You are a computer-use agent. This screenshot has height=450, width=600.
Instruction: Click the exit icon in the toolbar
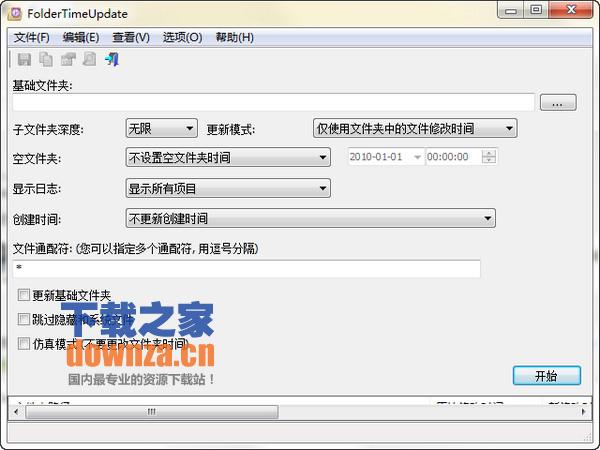pyautogui.click(x=112, y=59)
